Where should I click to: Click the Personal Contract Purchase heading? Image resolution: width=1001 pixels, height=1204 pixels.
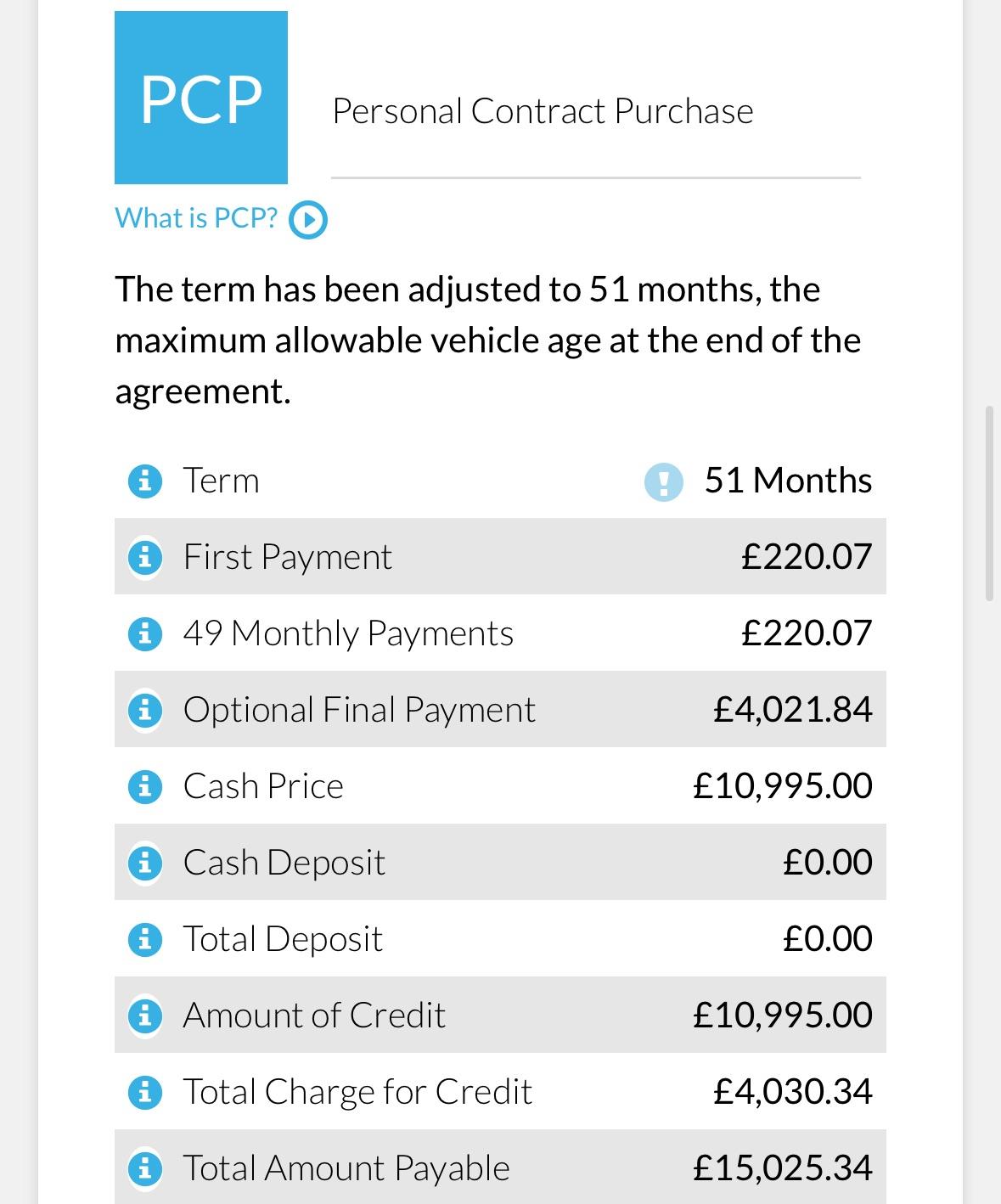coord(543,111)
